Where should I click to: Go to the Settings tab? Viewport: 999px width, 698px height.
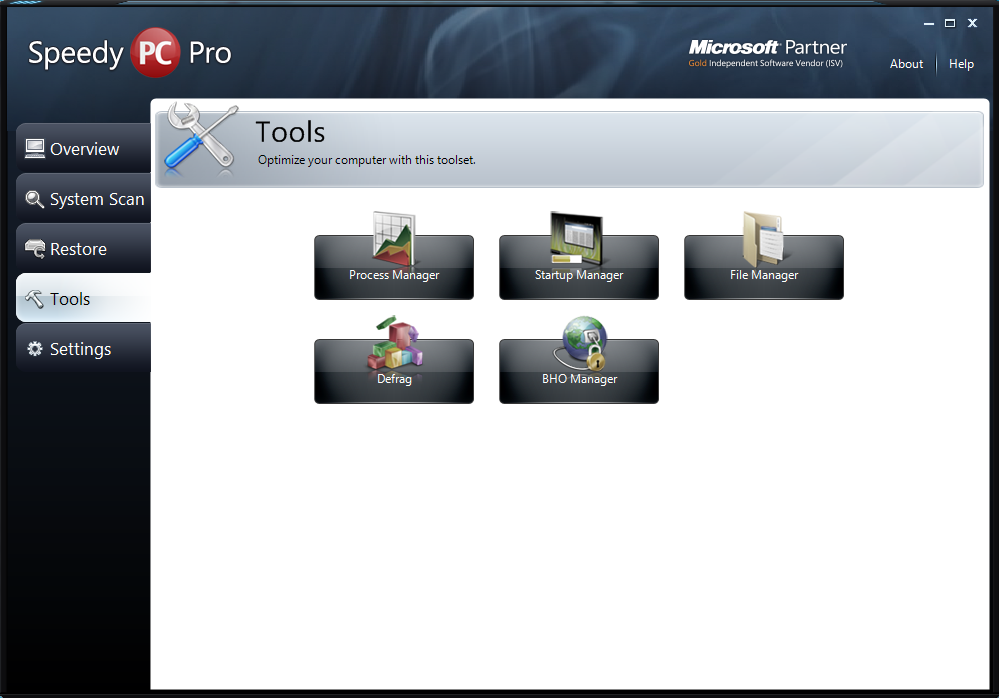tap(80, 348)
